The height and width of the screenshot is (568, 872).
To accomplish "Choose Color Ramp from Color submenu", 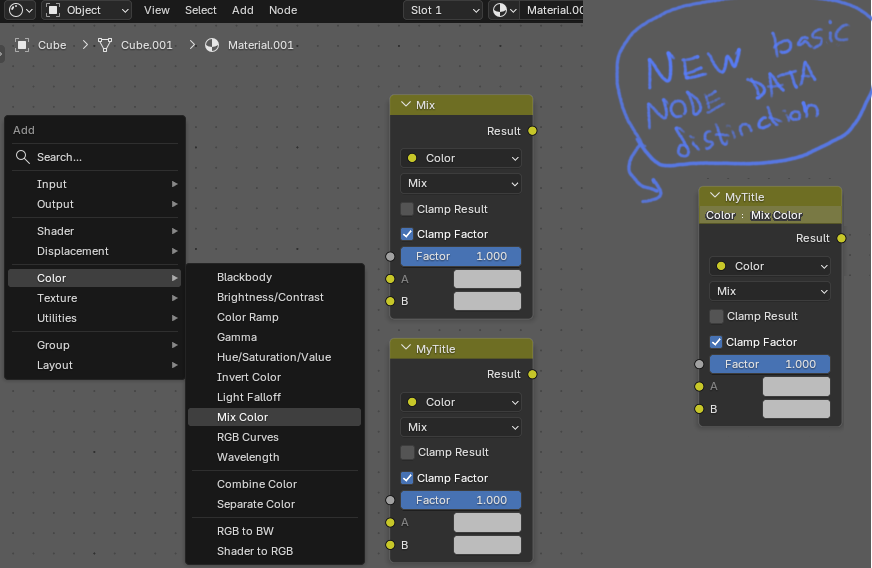I will click(x=275, y=317).
